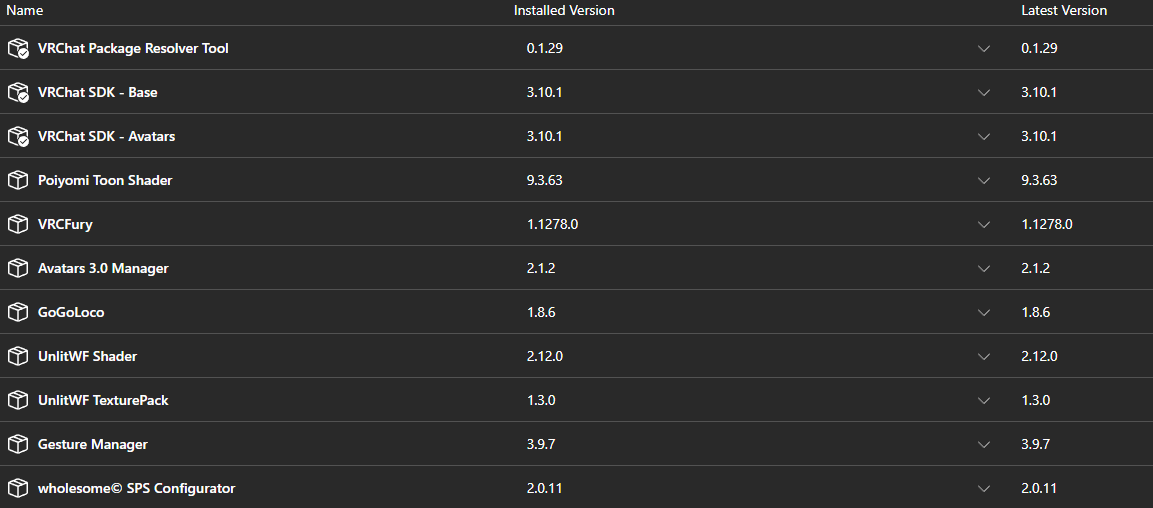The width and height of the screenshot is (1153, 508).
Task: Click the VRCFury package icon
Action: pos(18,224)
